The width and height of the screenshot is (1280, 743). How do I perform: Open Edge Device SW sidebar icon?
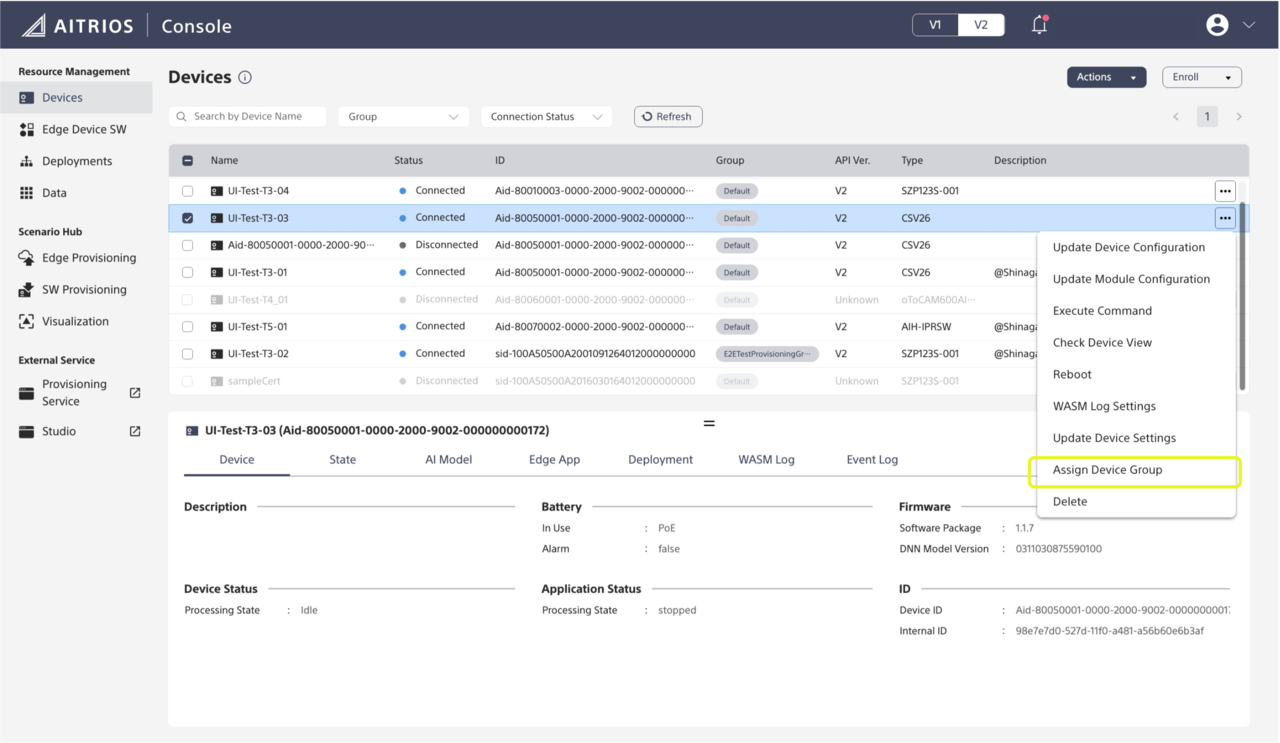27,130
